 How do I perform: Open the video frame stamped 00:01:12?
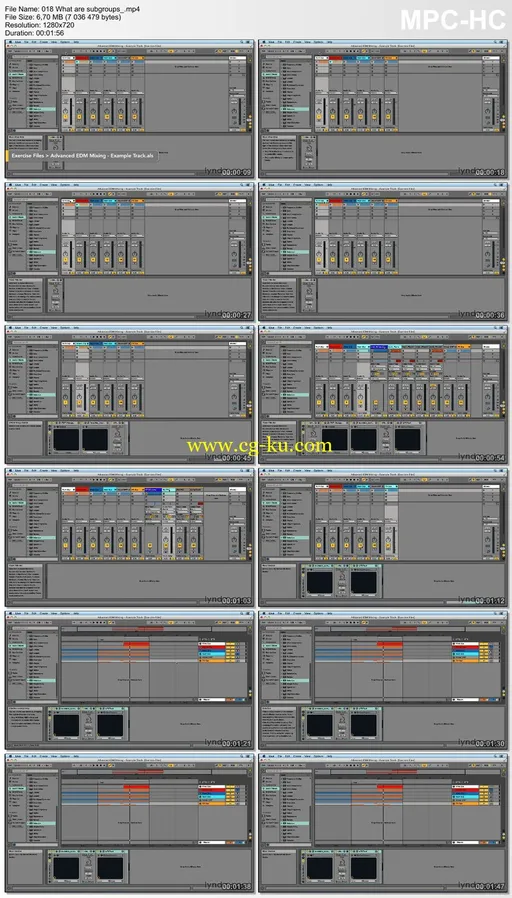tap(383, 537)
